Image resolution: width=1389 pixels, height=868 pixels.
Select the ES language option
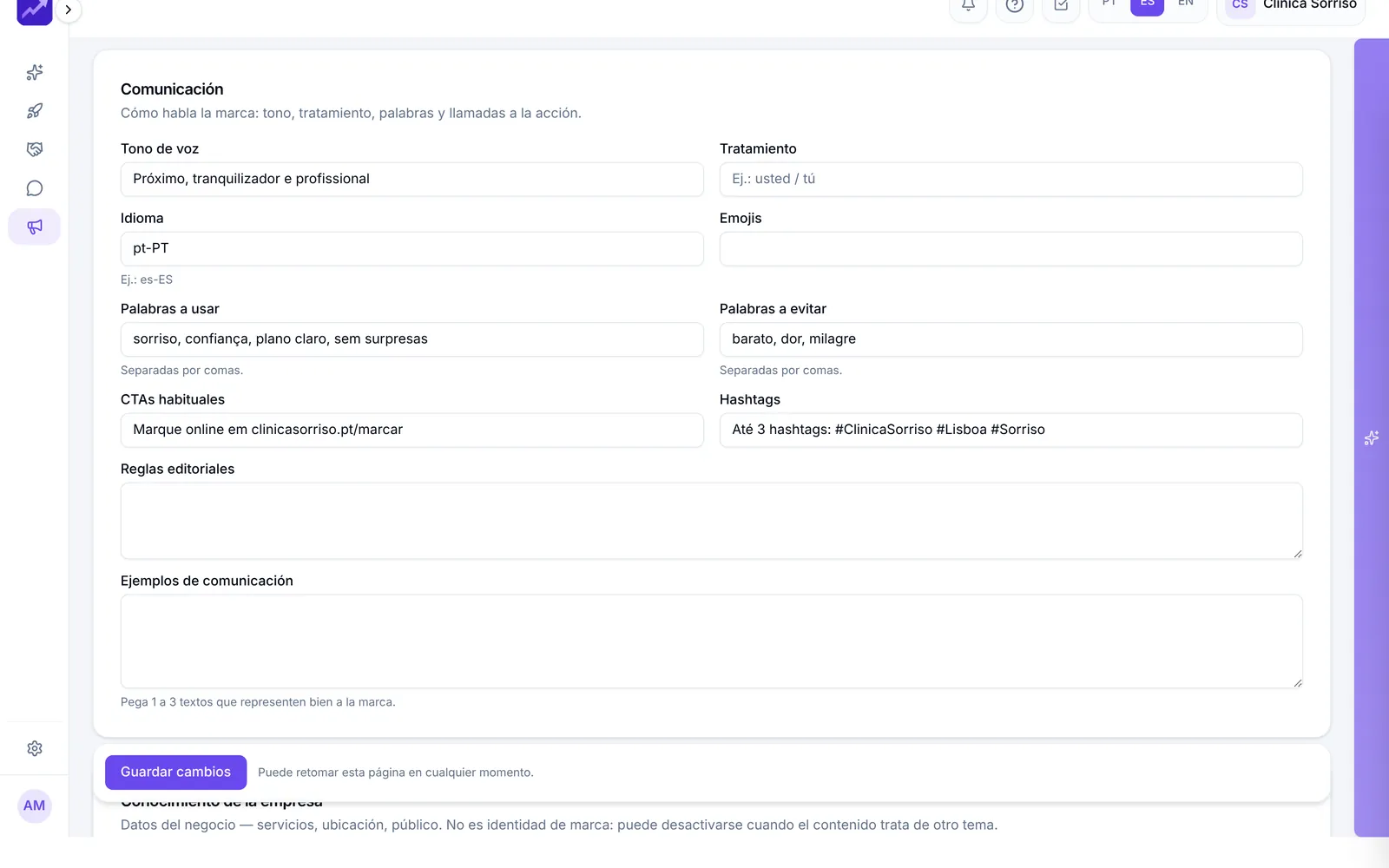(x=1147, y=5)
